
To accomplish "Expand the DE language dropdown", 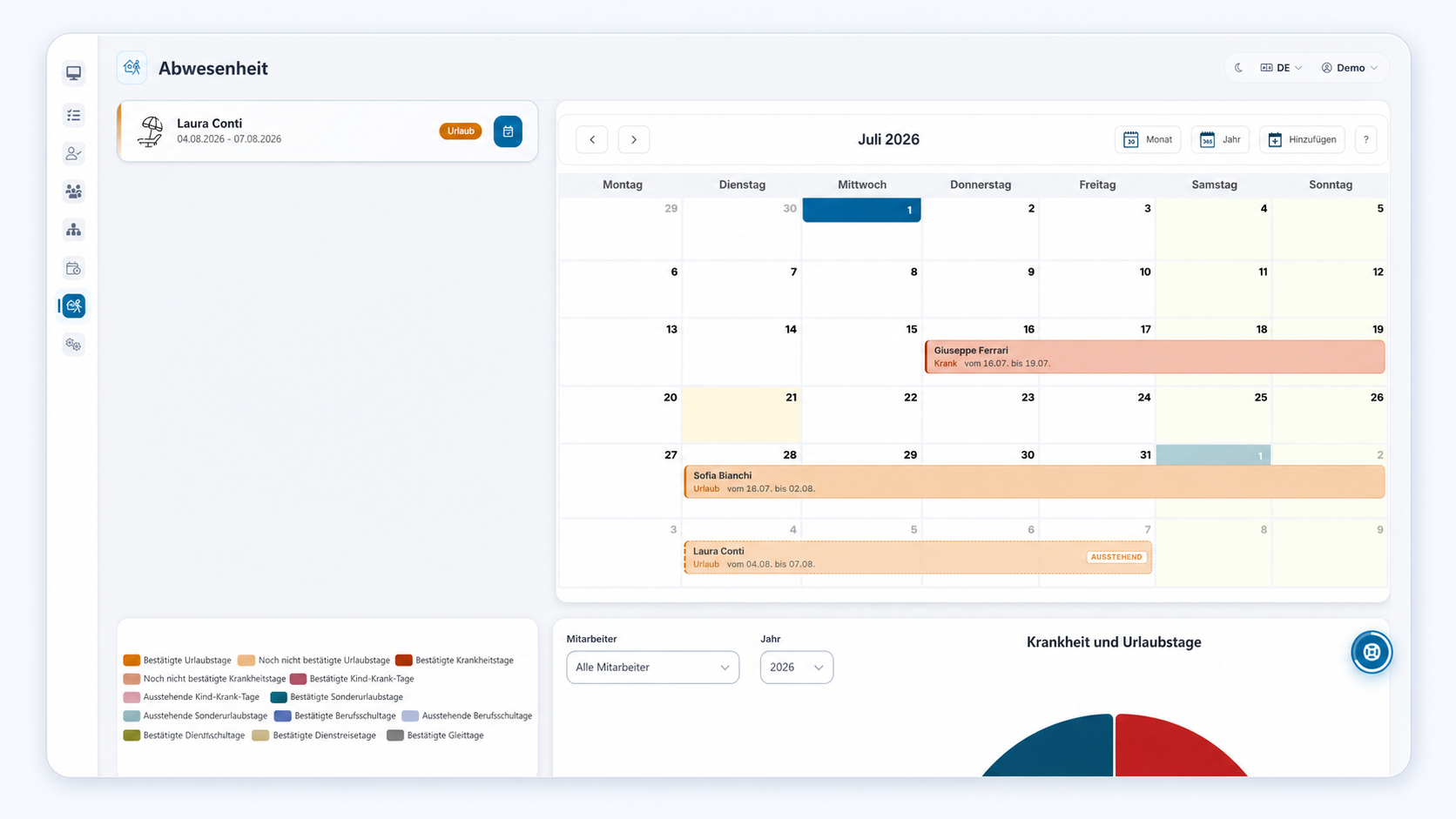I will click(1281, 68).
